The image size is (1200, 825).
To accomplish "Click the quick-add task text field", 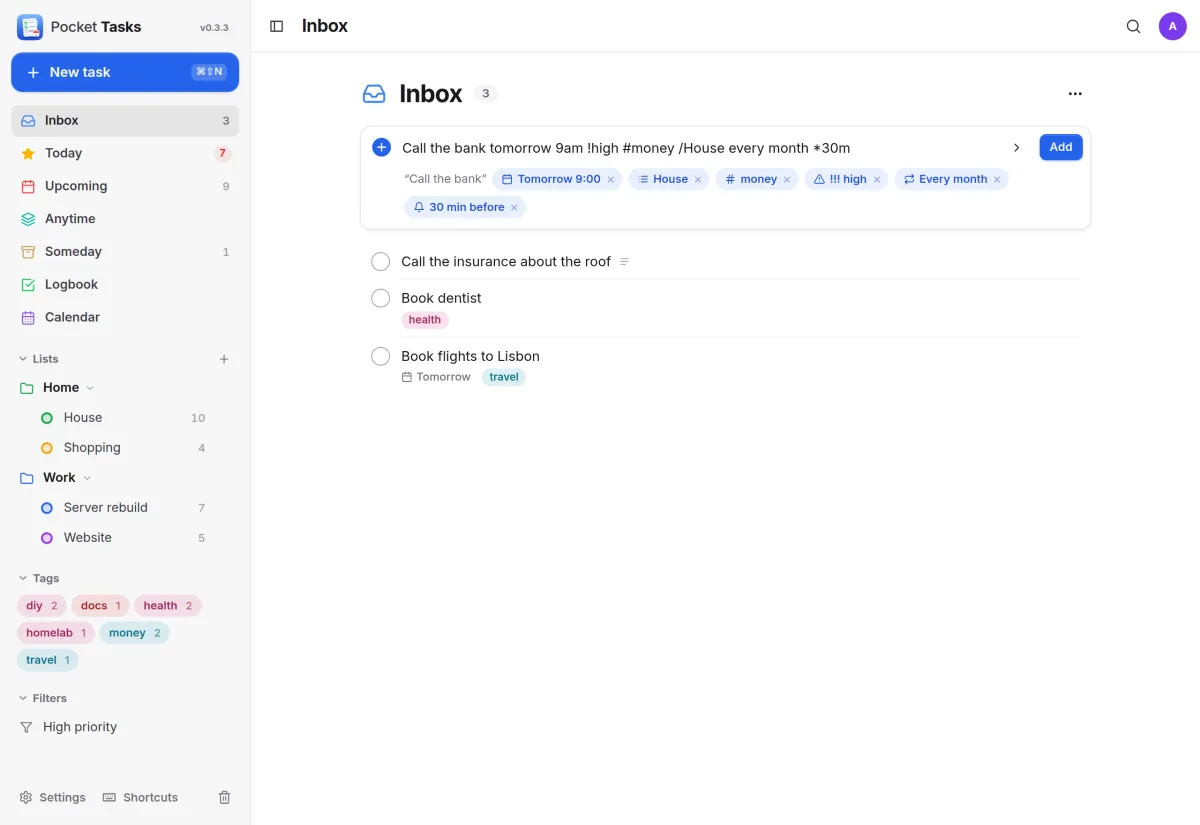I will pos(698,148).
